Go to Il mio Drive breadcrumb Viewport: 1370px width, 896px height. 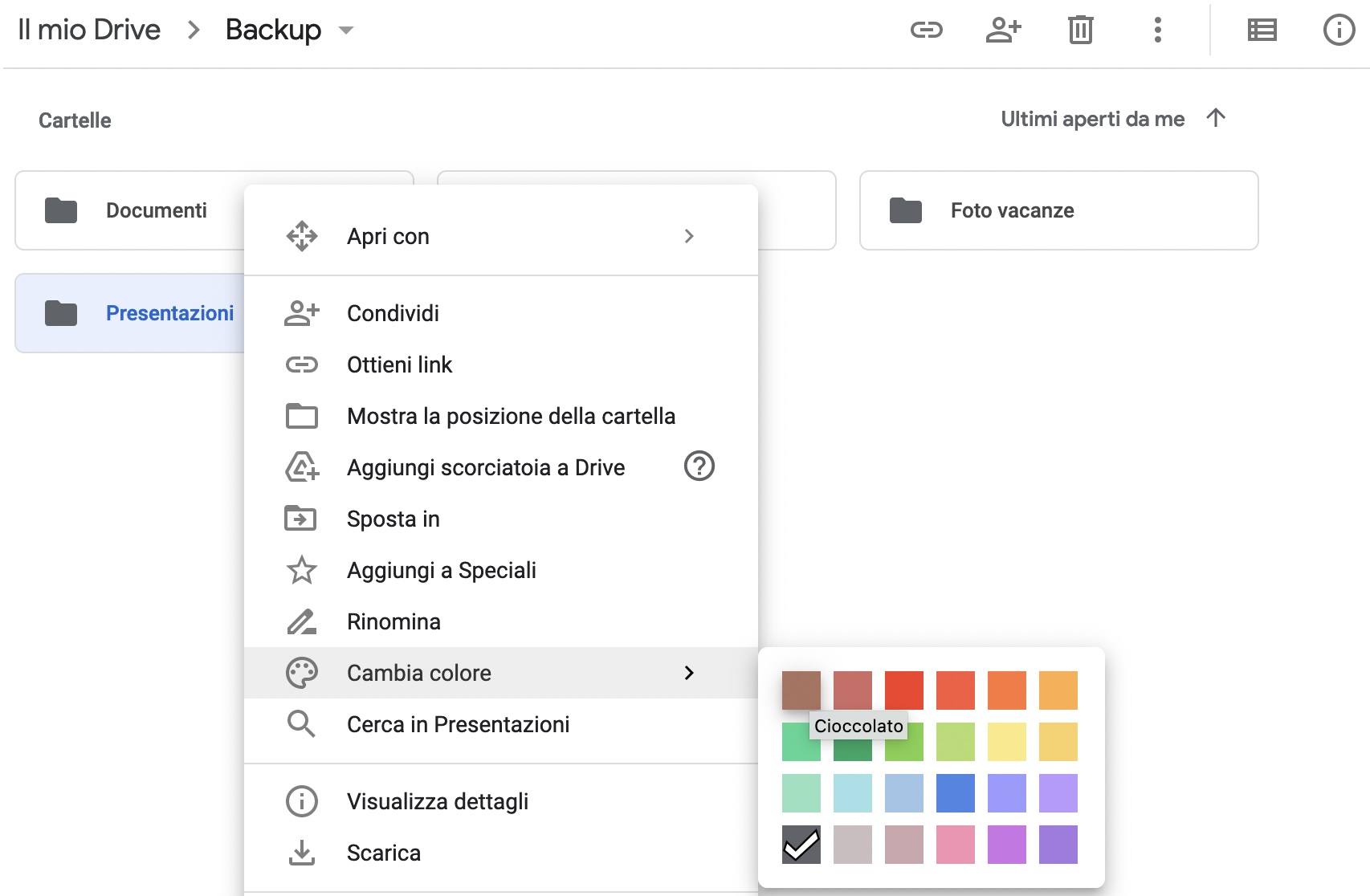89,30
